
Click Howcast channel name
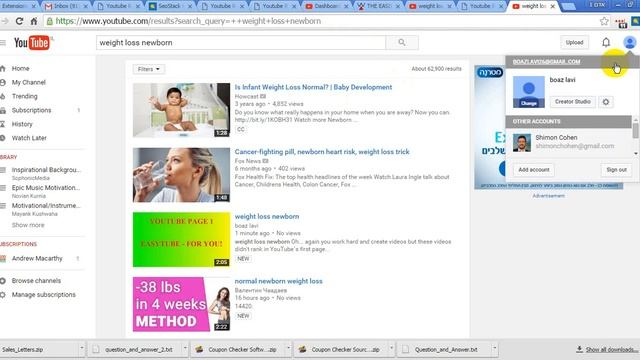247,96
